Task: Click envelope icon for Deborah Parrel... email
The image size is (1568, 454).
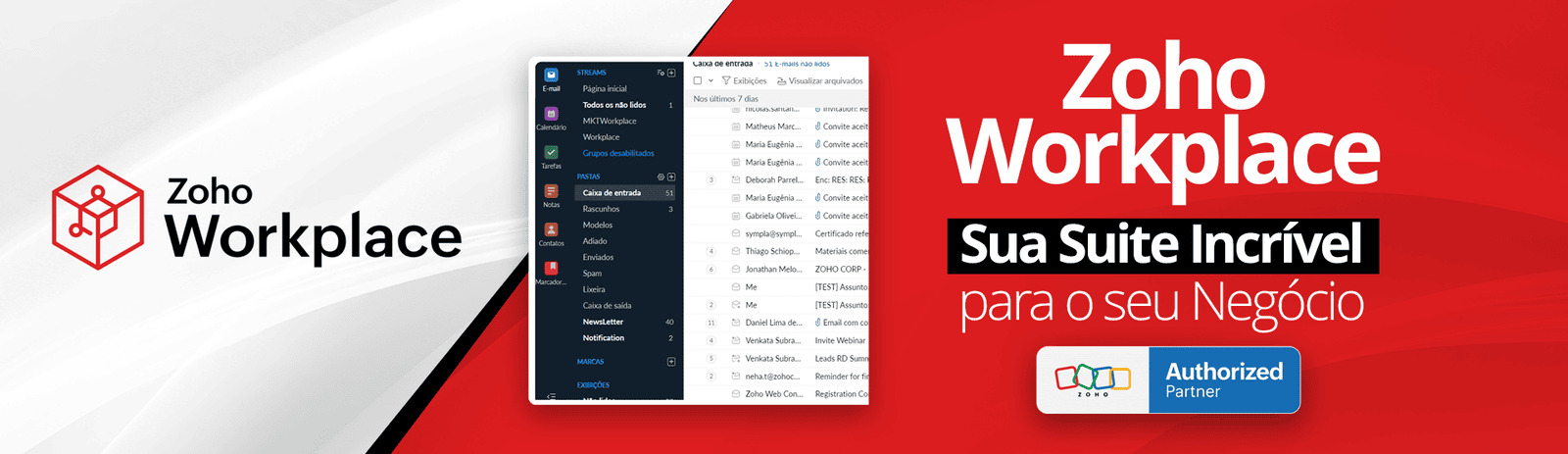Action: tap(736, 179)
